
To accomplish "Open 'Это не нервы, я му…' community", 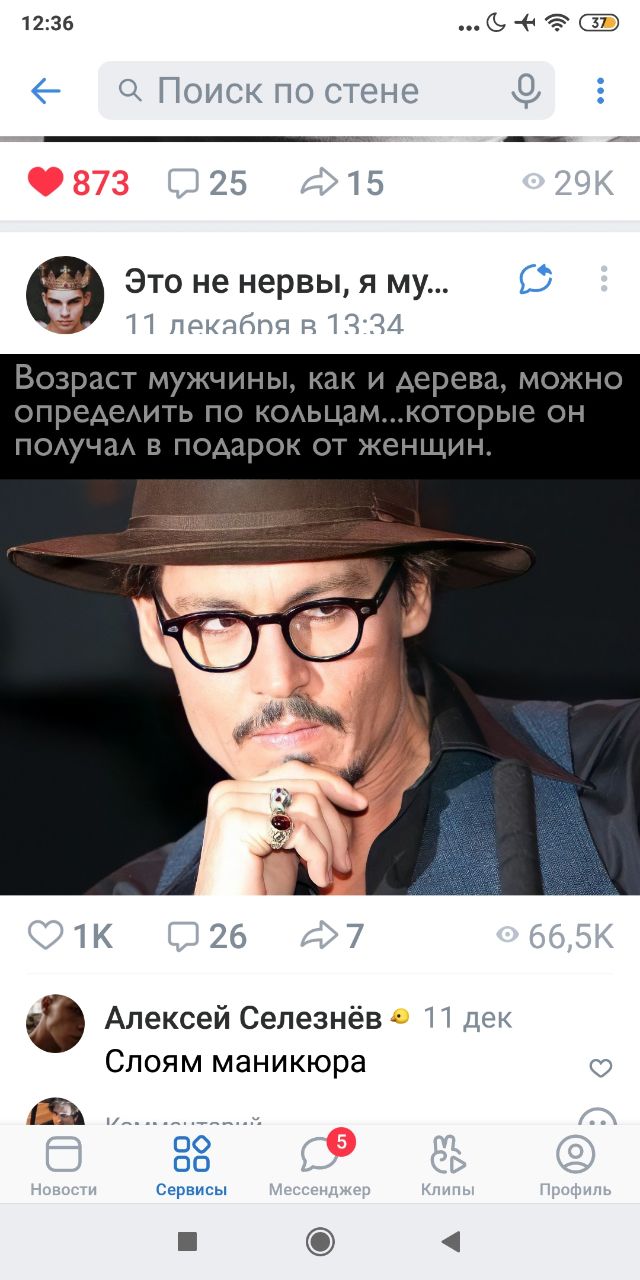I will [x=287, y=283].
